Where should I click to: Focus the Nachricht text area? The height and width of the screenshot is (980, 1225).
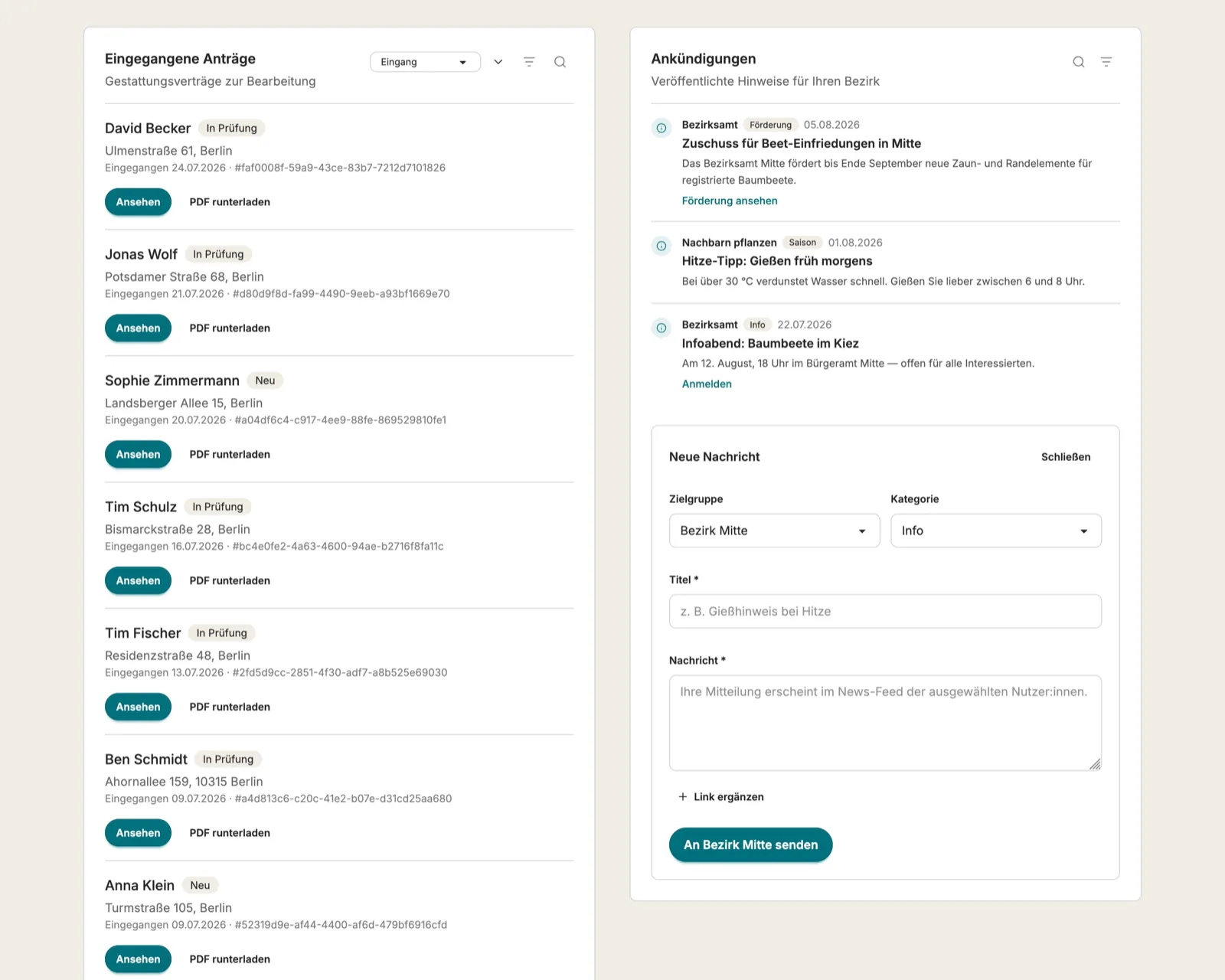(x=885, y=723)
